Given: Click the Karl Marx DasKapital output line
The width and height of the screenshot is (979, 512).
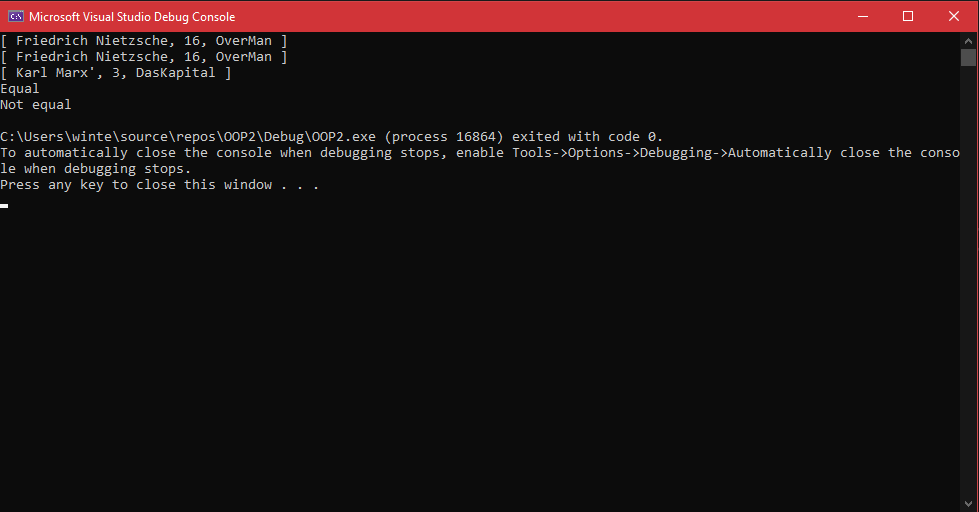Looking at the screenshot, I should point(116,73).
